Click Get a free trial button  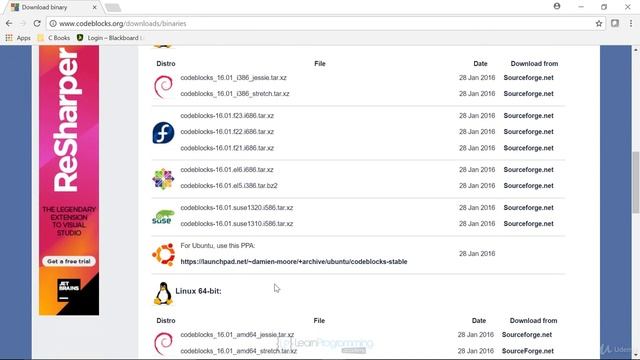69,261
